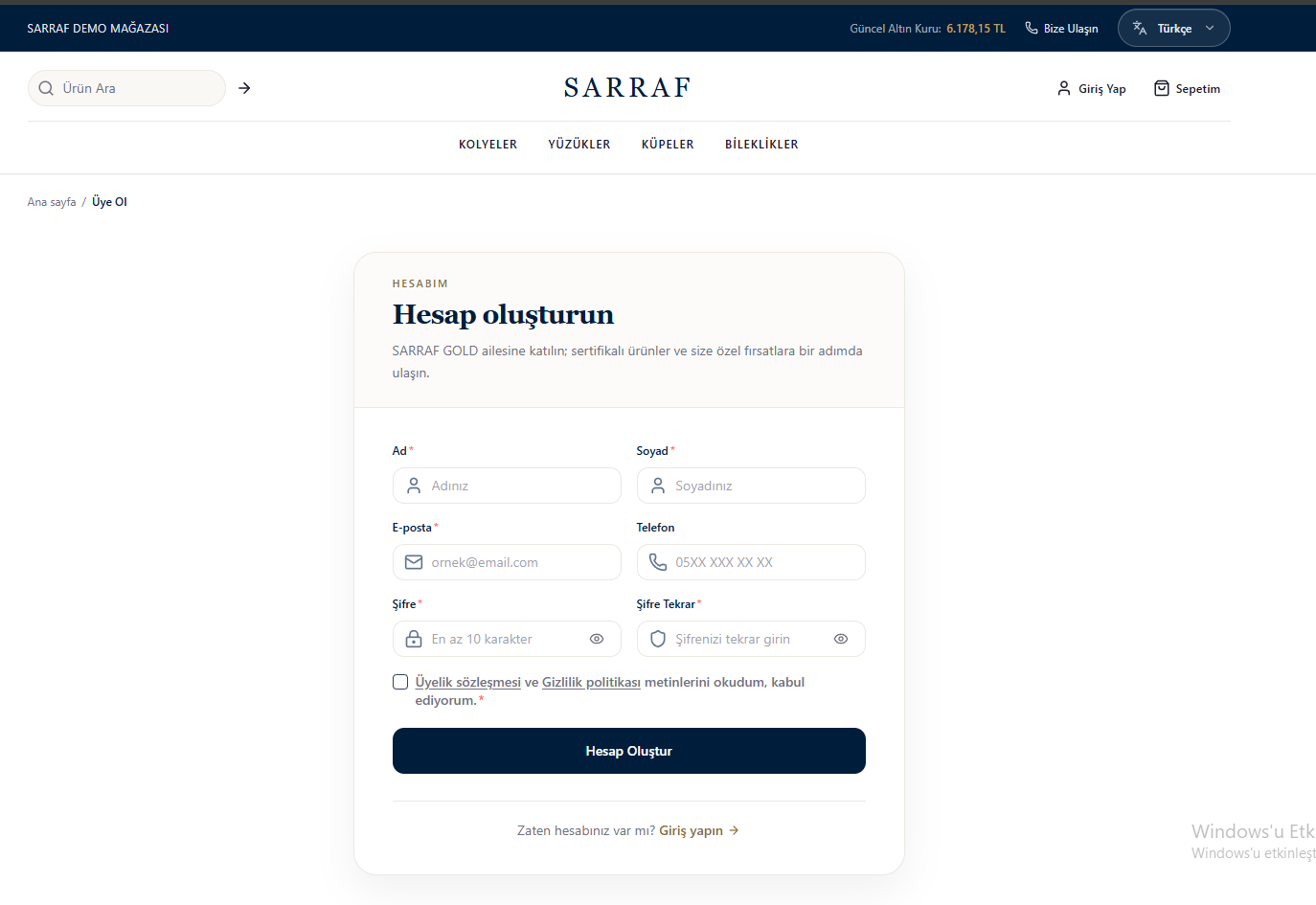The width and height of the screenshot is (1316, 905).
Task: Follow the Giriş yapın link
Action: tap(698, 830)
